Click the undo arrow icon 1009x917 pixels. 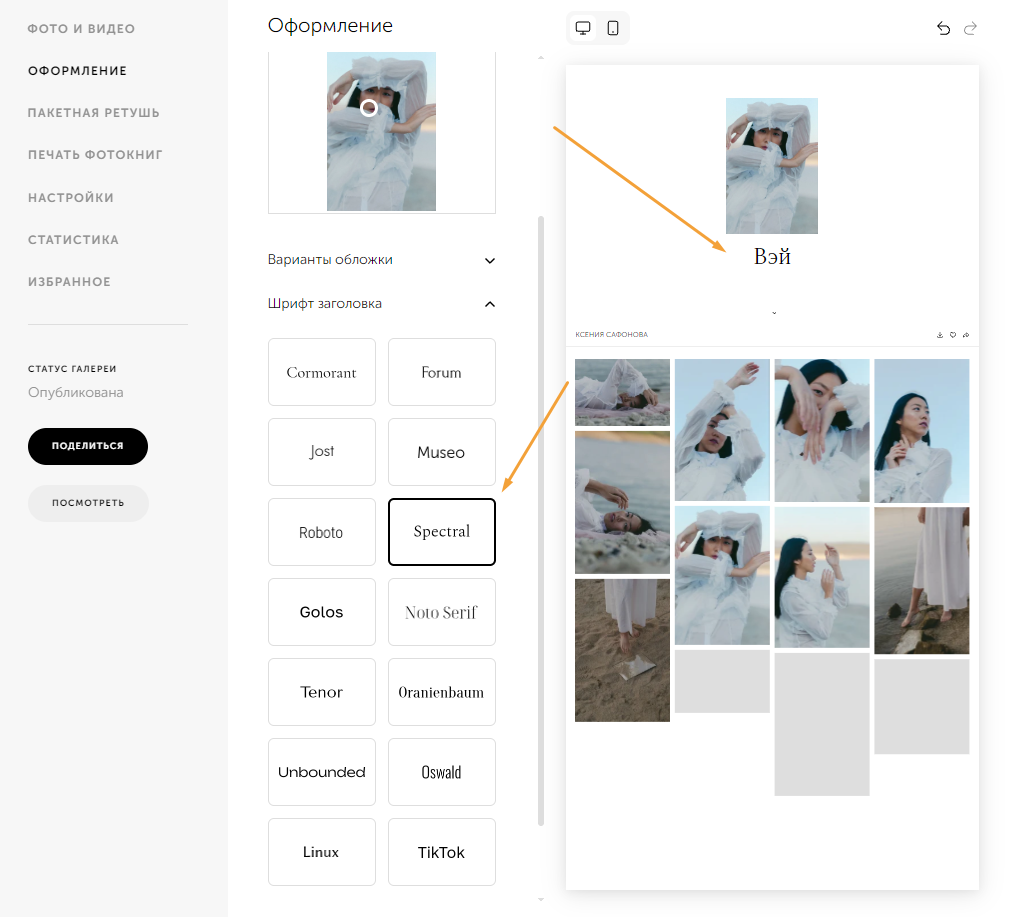click(x=943, y=28)
